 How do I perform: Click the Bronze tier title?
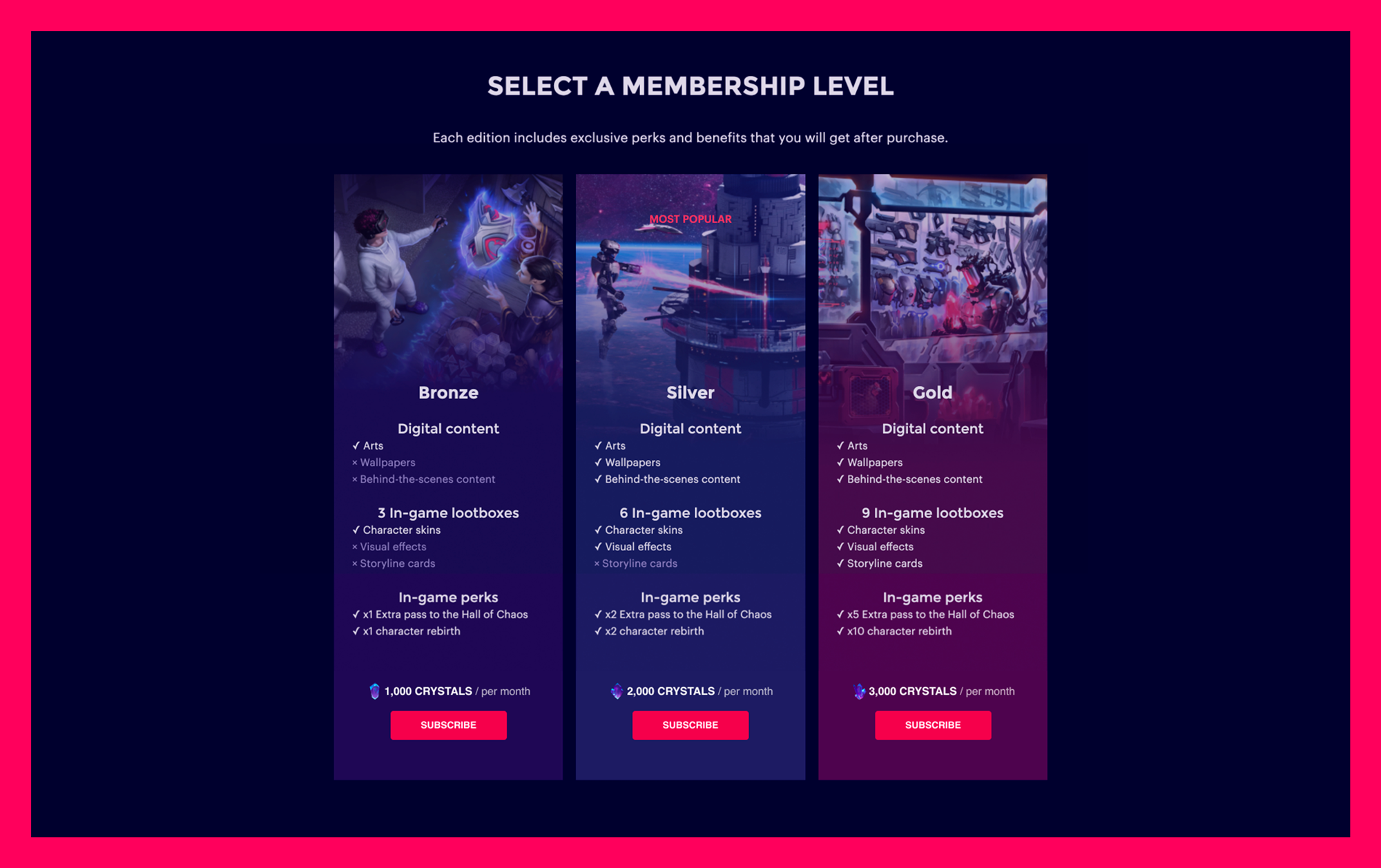point(448,393)
